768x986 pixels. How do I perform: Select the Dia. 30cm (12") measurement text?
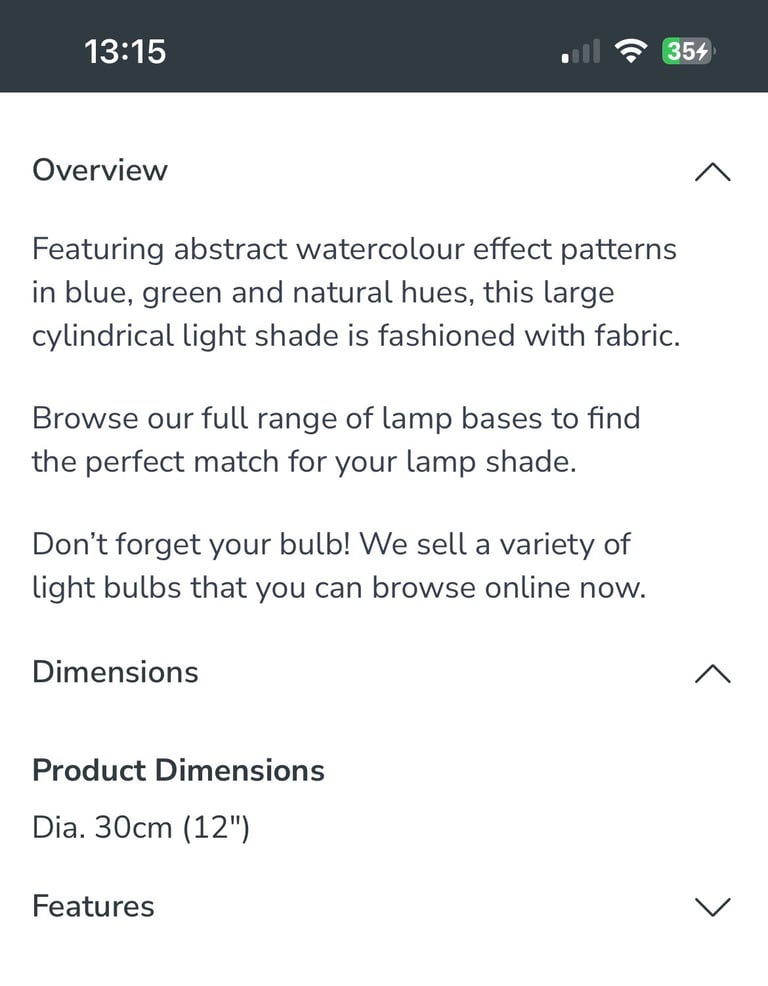141,827
